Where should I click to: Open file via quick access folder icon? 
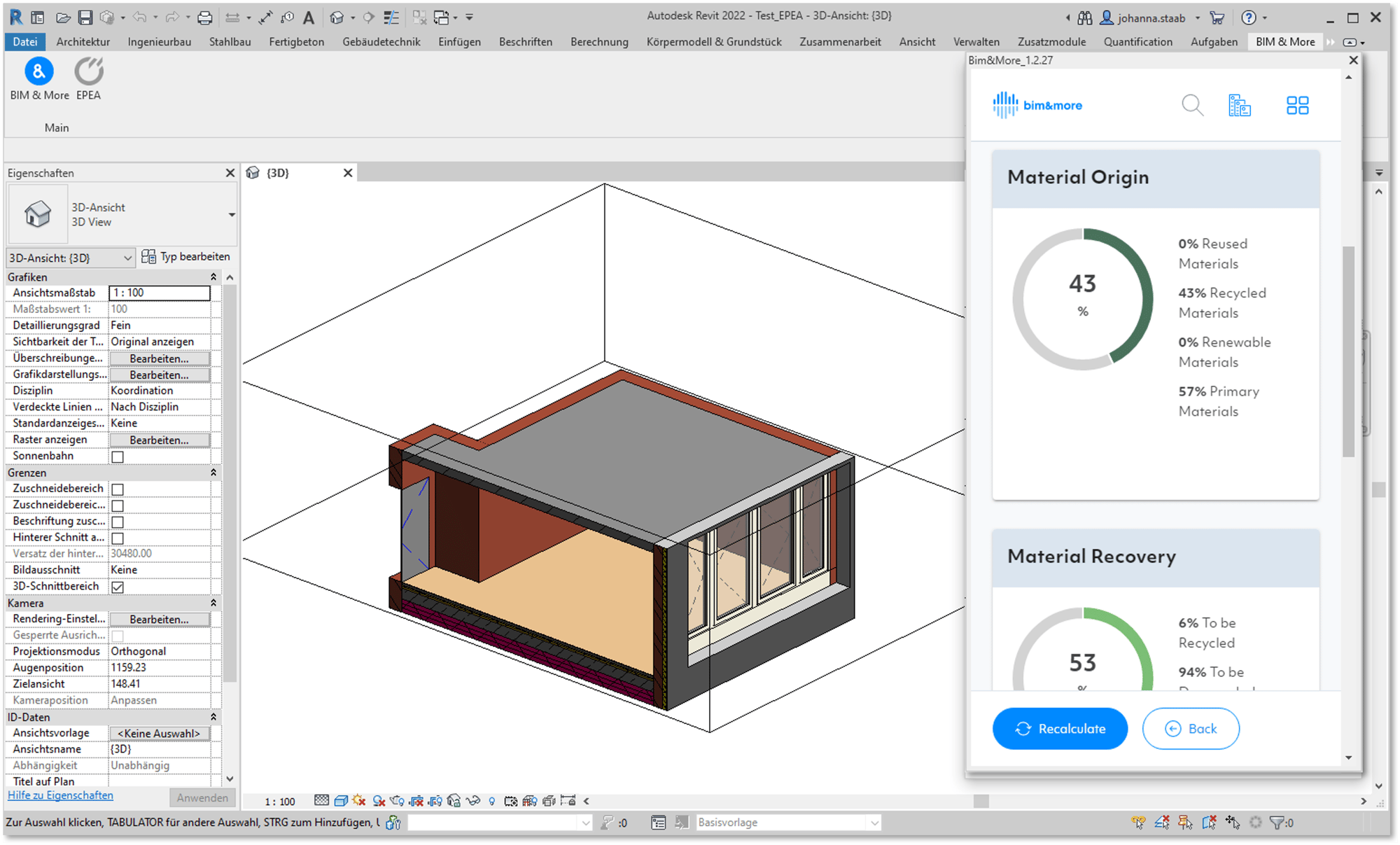click(x=63, y=18)
